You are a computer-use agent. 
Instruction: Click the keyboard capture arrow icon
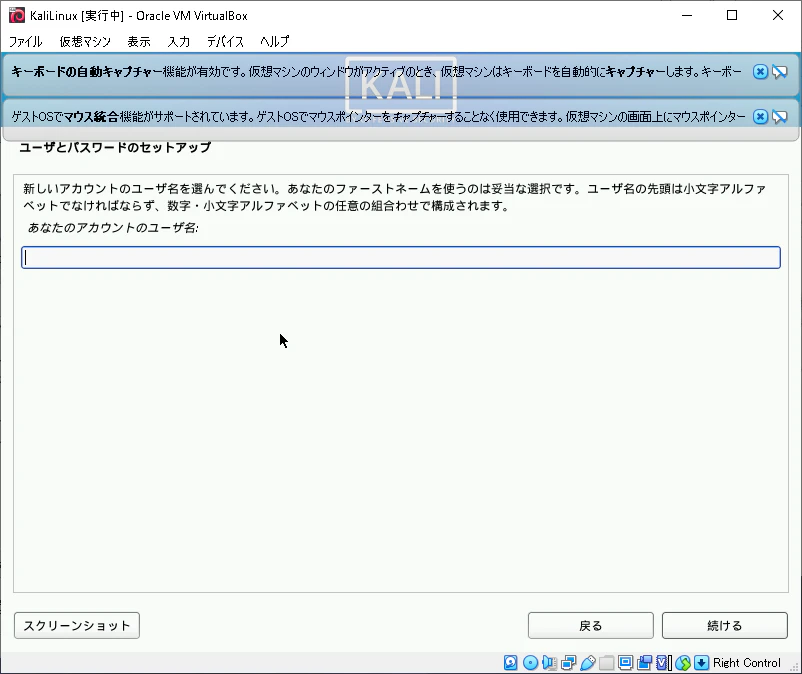coord(702,663)
